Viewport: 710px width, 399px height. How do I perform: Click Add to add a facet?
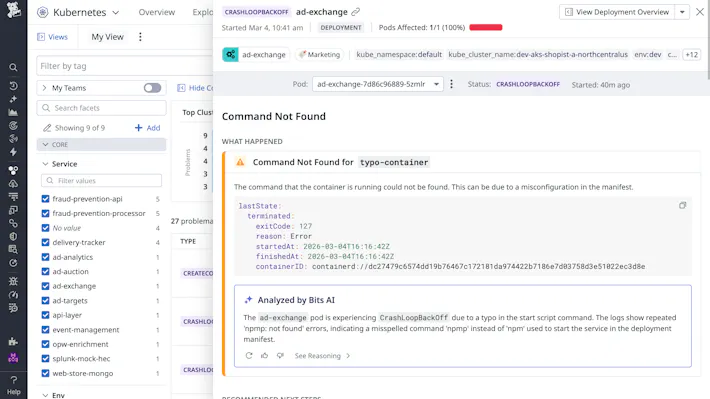tap(148, 128)
